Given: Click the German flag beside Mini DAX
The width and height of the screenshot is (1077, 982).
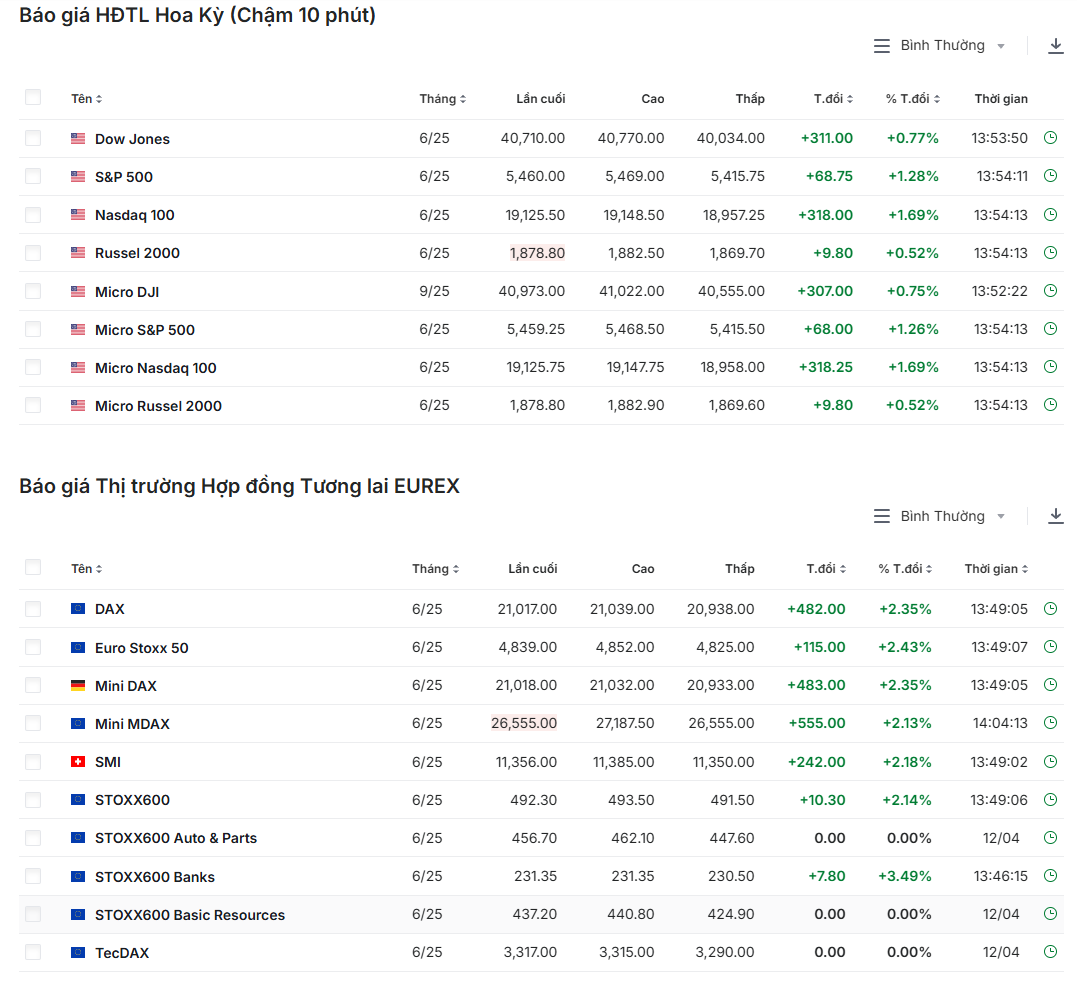Looking at the screenshot, I should (78, 685).
